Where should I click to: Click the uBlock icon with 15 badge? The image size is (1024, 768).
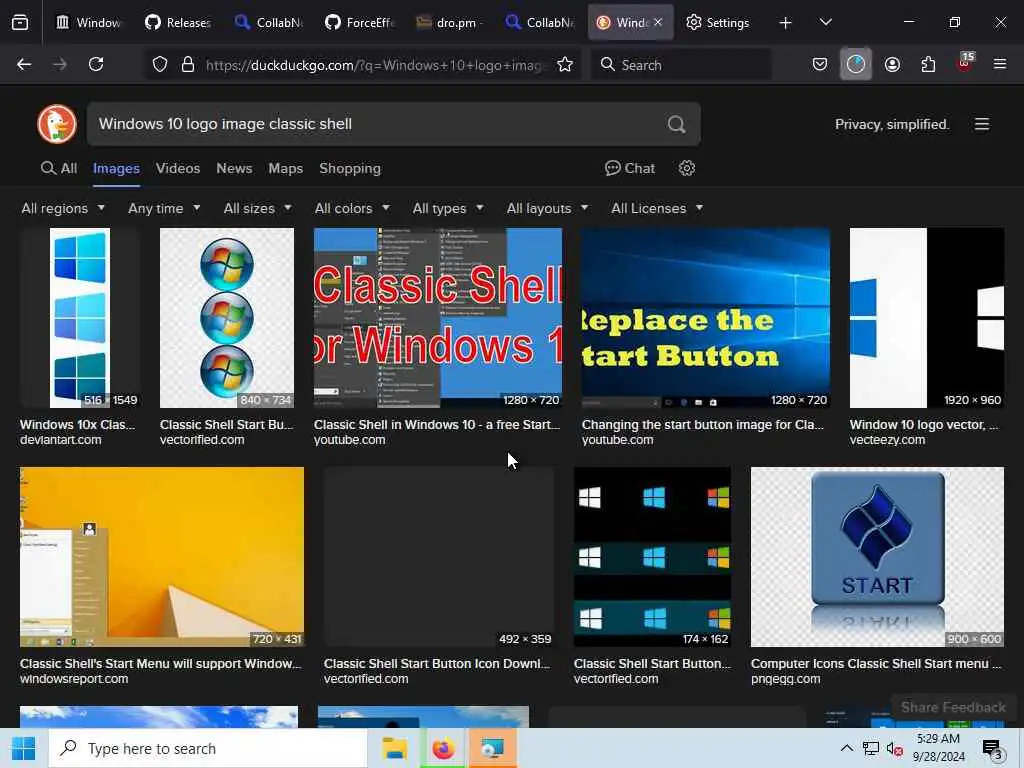(965, 63)
